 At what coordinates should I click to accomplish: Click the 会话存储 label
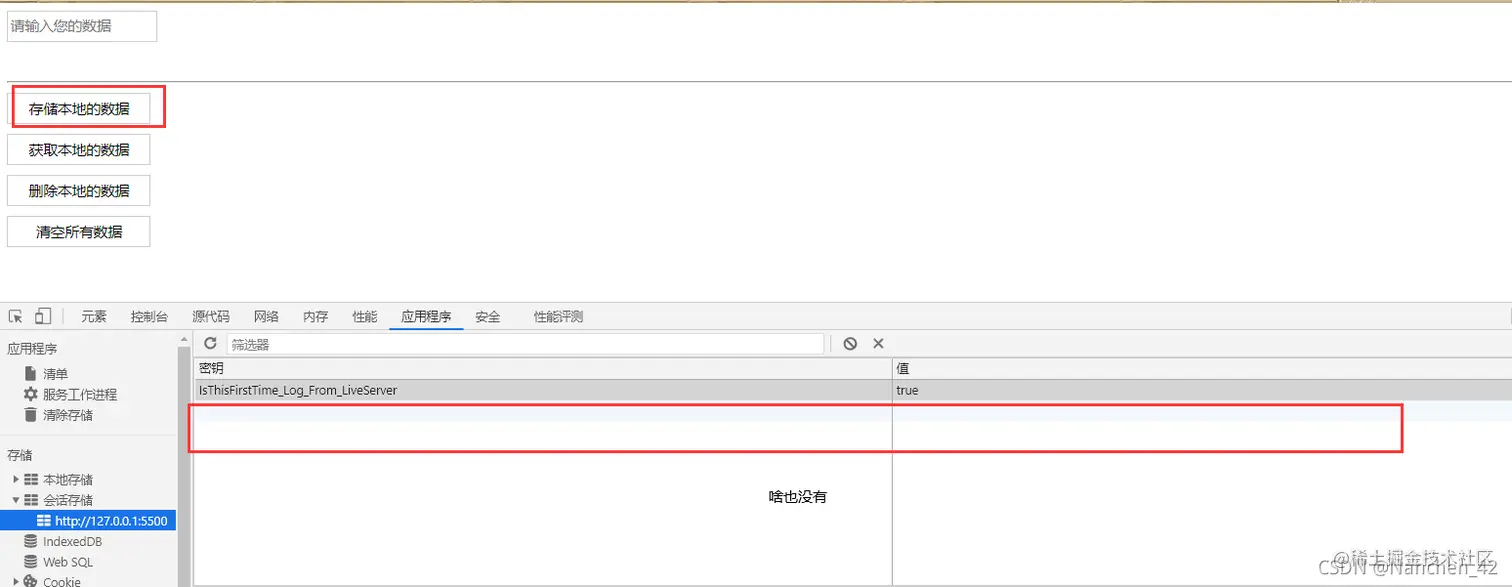(68, 500)
